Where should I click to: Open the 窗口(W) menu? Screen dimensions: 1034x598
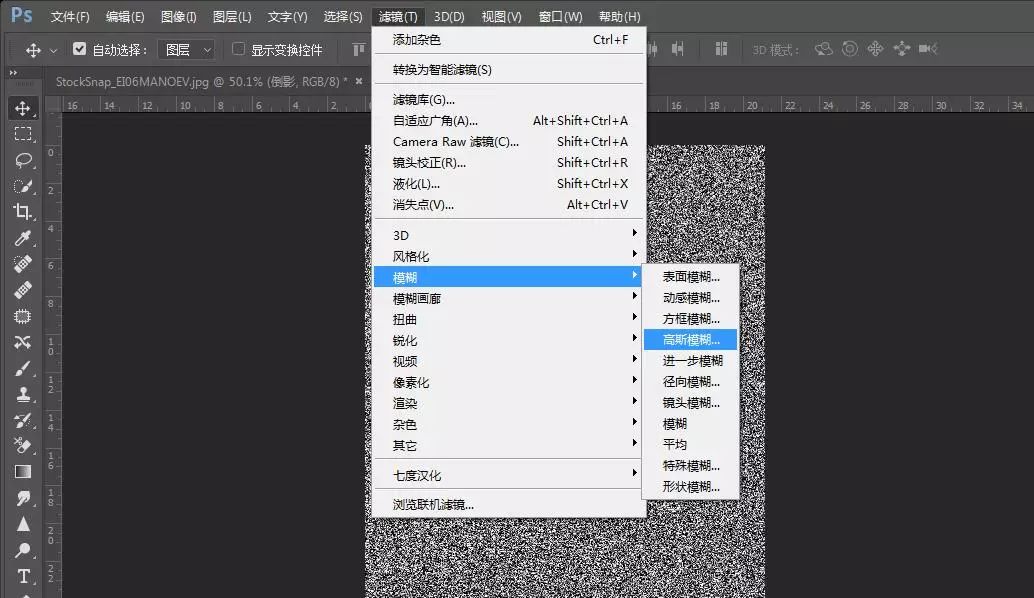[561, 16]
